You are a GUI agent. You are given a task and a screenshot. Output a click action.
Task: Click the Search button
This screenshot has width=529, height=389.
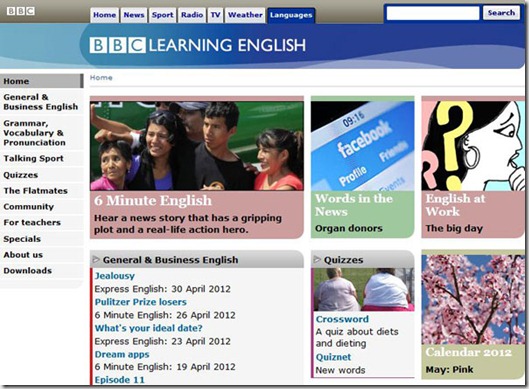[501, 13]
